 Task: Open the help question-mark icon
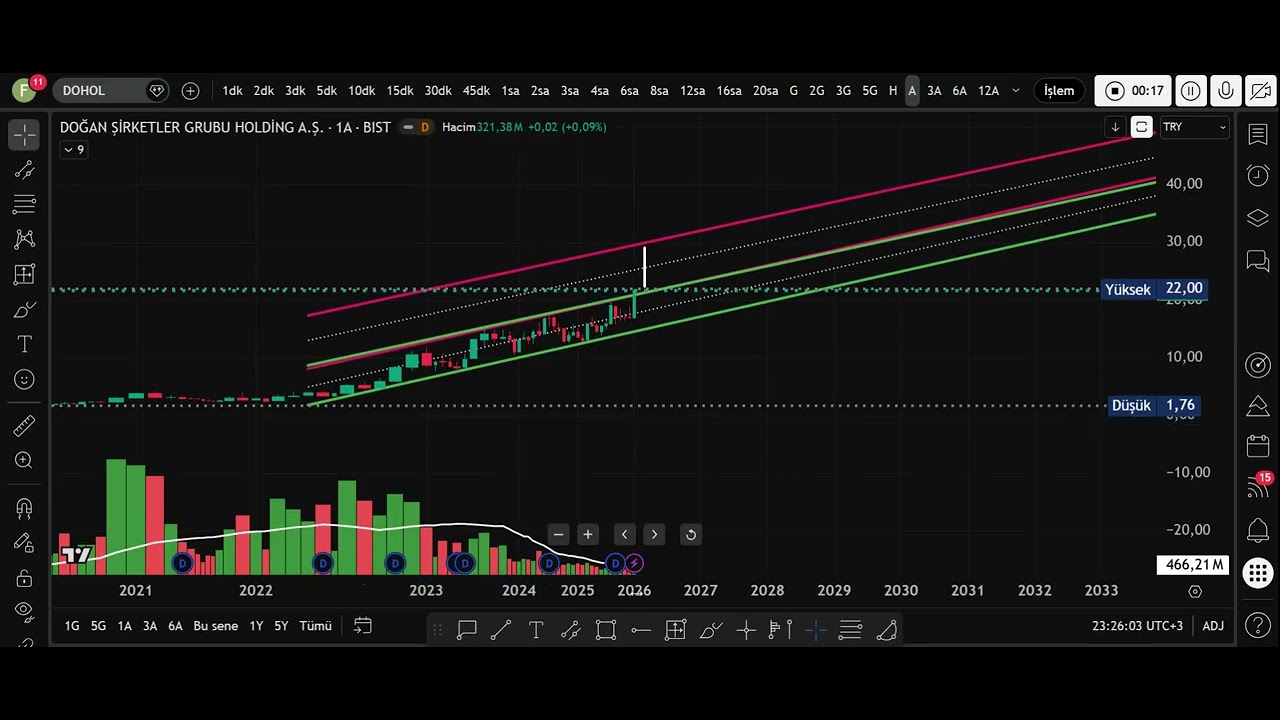(x=1258, y=626)
